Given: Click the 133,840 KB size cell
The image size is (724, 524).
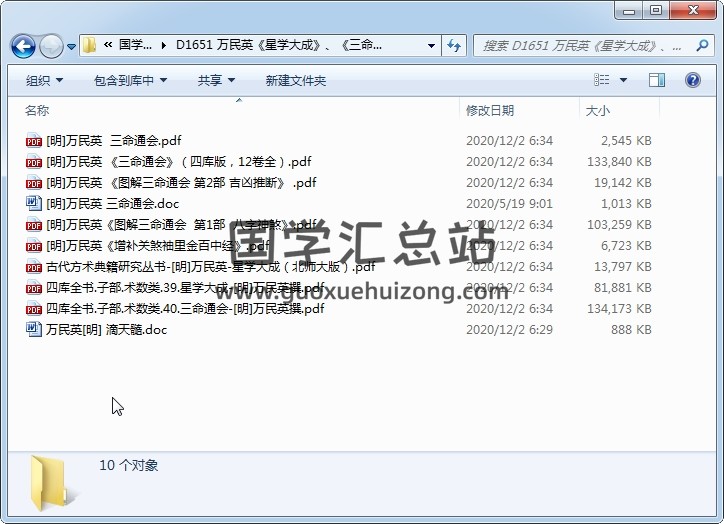Looking at the screenshot, I should [619, 162].
